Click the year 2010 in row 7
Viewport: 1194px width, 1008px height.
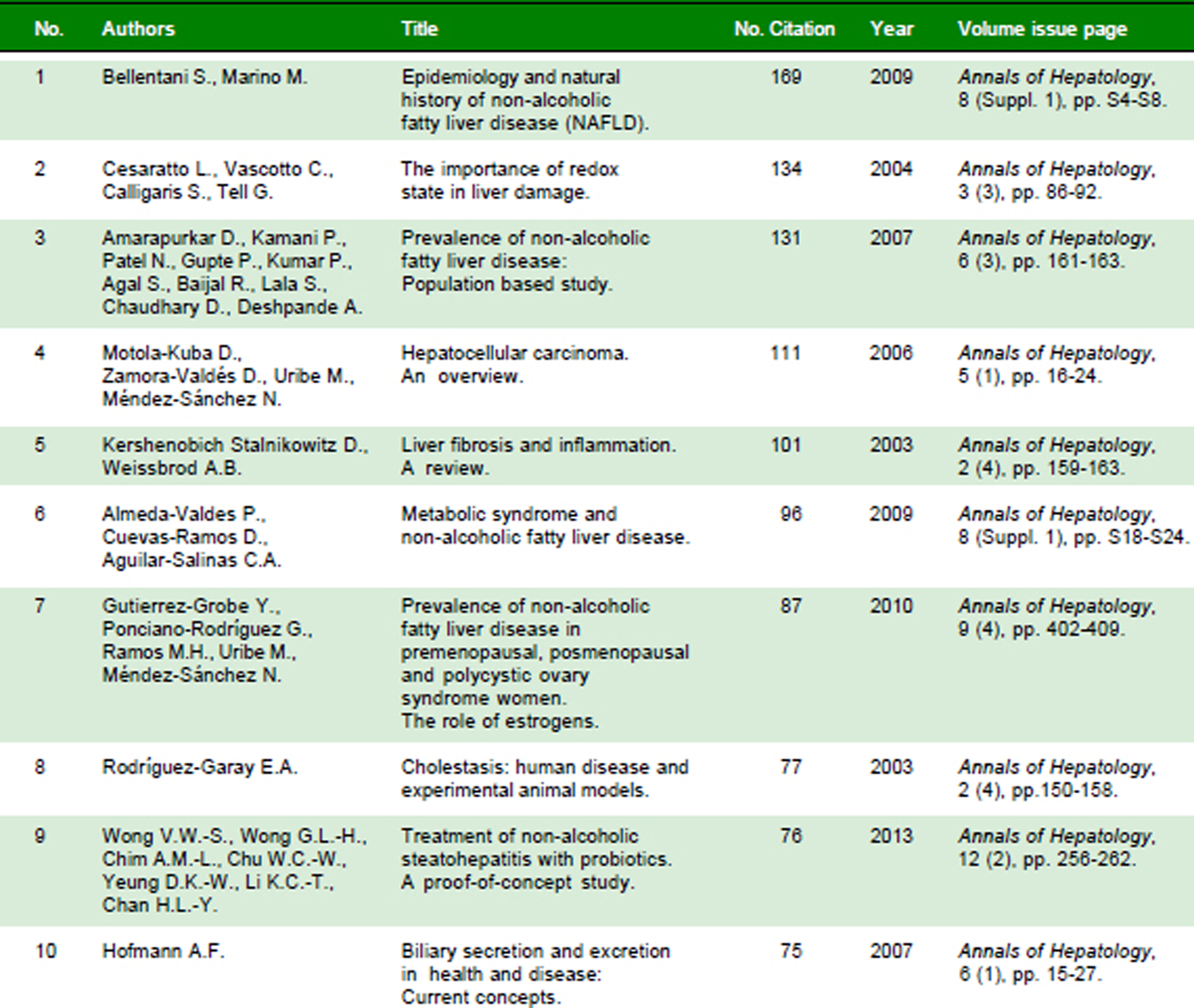(x=891, y=606)
